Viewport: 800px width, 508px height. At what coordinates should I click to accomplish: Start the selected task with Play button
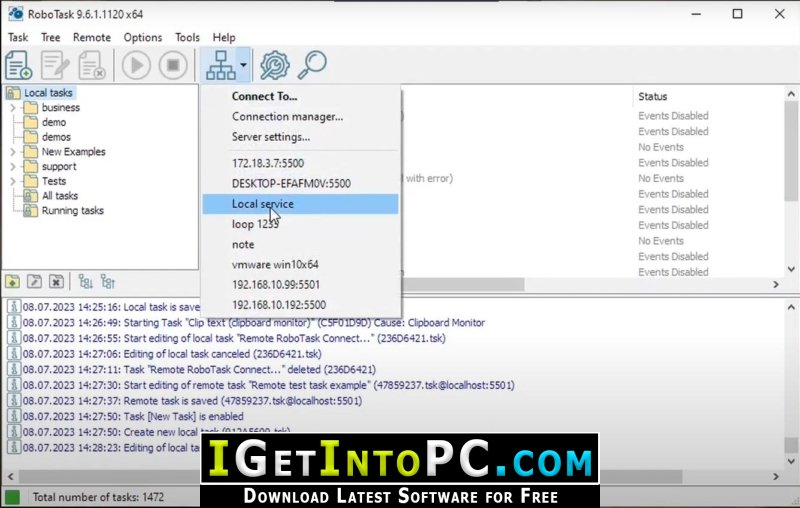[136, 65]
